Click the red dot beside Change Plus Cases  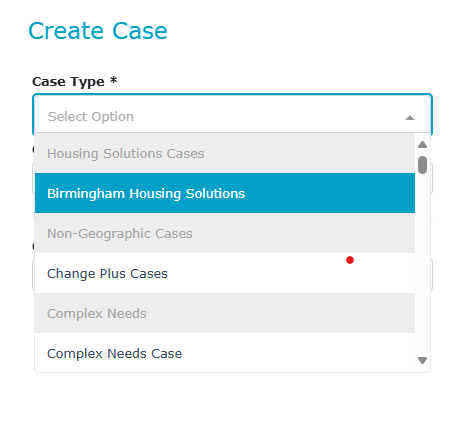(x=350, y=260)
